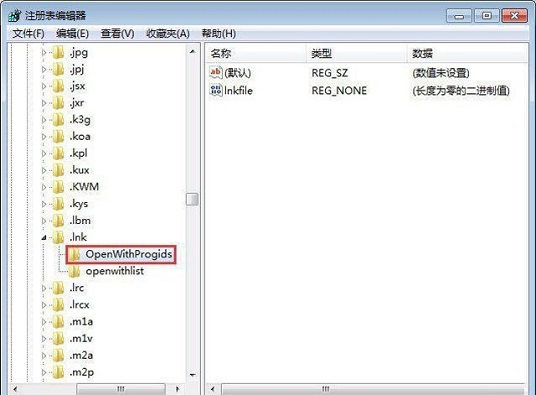Image resolution: width=536 pixels, height=395 pixels.
Task: Click the .m2a folder icon
Action: click(x=58, y=355)
